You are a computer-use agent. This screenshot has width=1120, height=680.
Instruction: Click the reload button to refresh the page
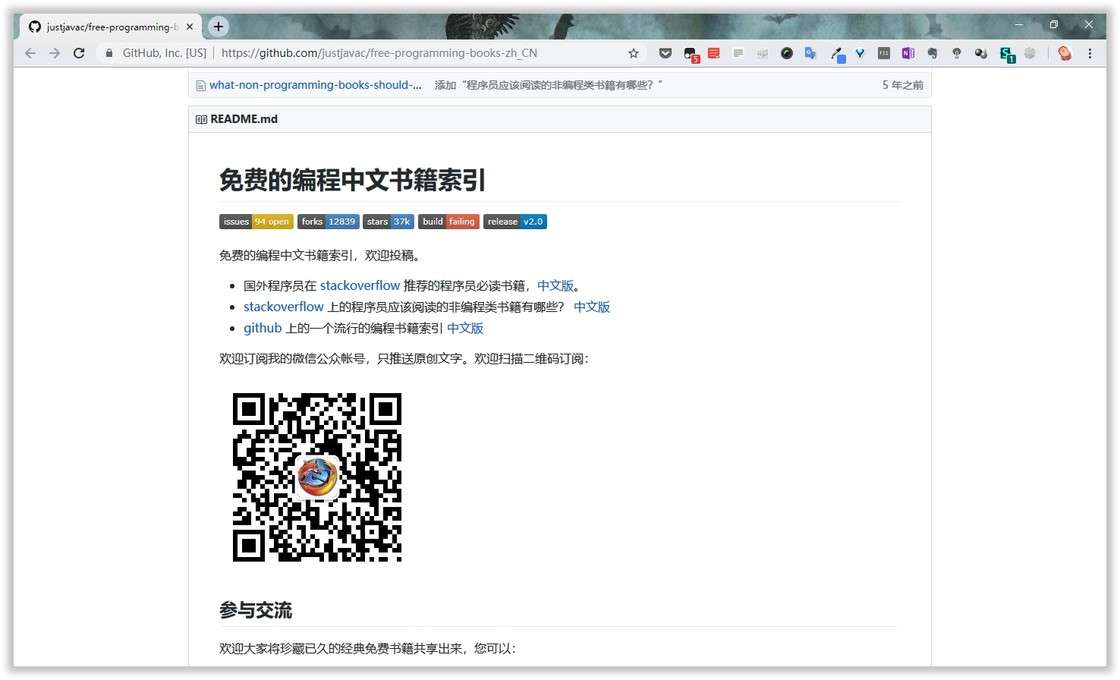click(79, 53)
